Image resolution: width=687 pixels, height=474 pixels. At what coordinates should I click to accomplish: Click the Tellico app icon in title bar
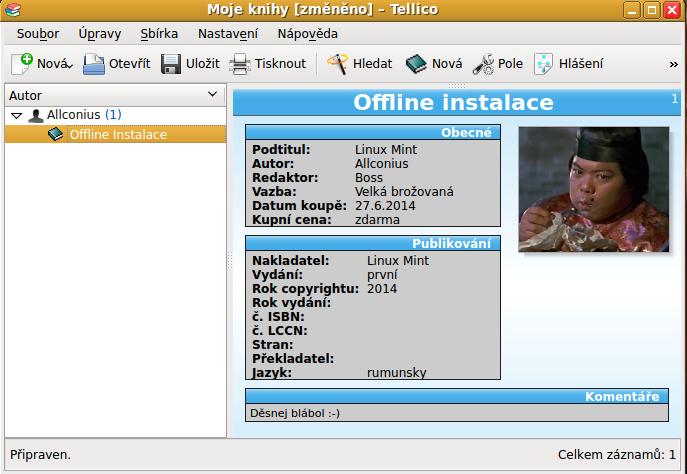click(13, 10)
